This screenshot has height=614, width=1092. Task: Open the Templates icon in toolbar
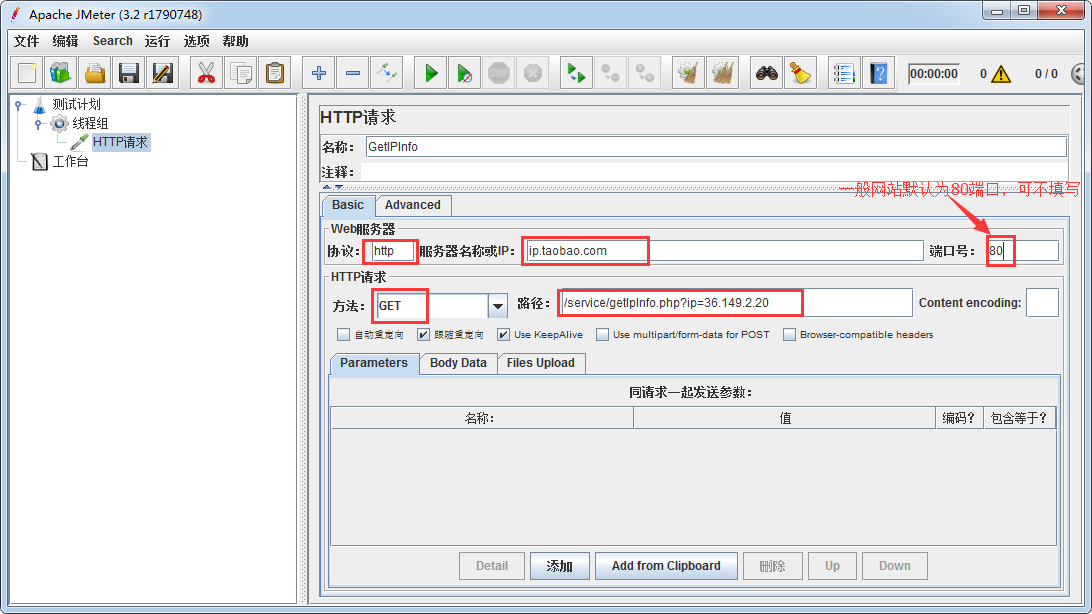pos(61,73)
